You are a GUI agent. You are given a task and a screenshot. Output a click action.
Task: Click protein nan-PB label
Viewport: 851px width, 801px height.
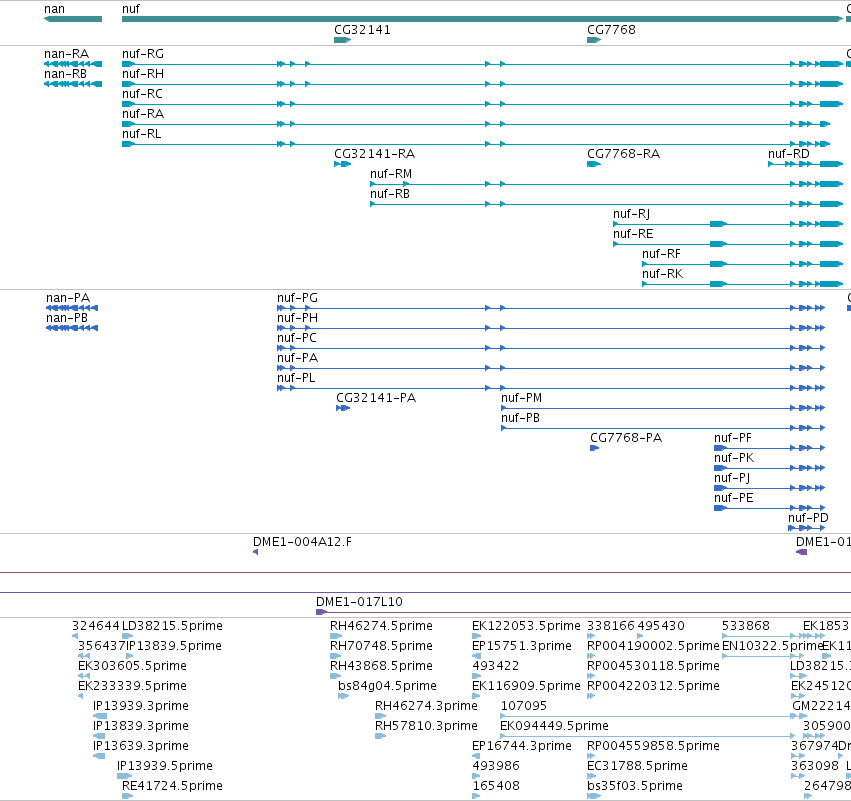pos(67,319)
